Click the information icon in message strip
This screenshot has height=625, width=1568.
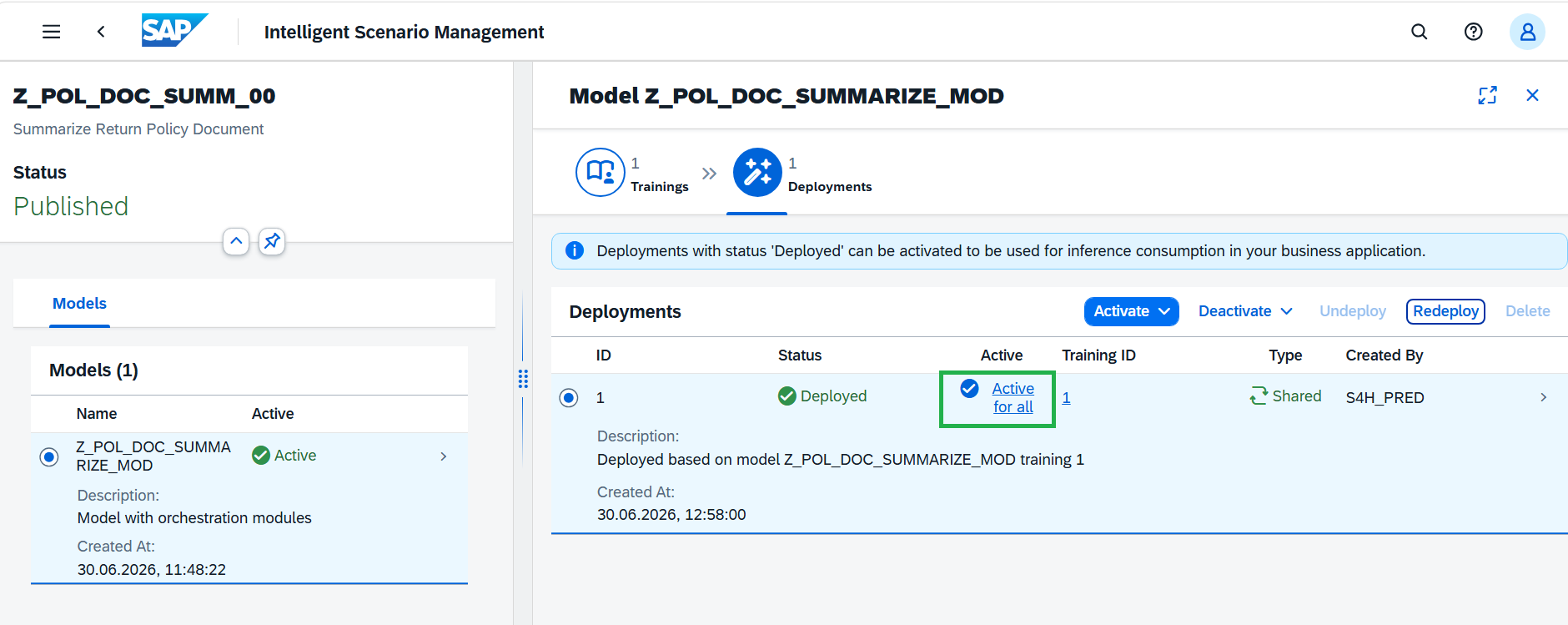pos(575,250)
